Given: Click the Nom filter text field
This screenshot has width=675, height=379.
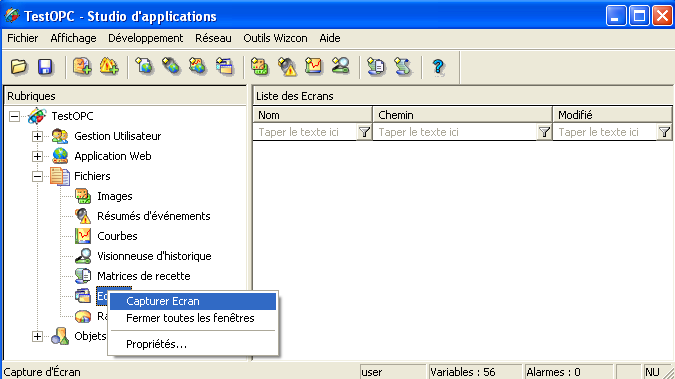Looking at the screenshot, I should 306,132.
